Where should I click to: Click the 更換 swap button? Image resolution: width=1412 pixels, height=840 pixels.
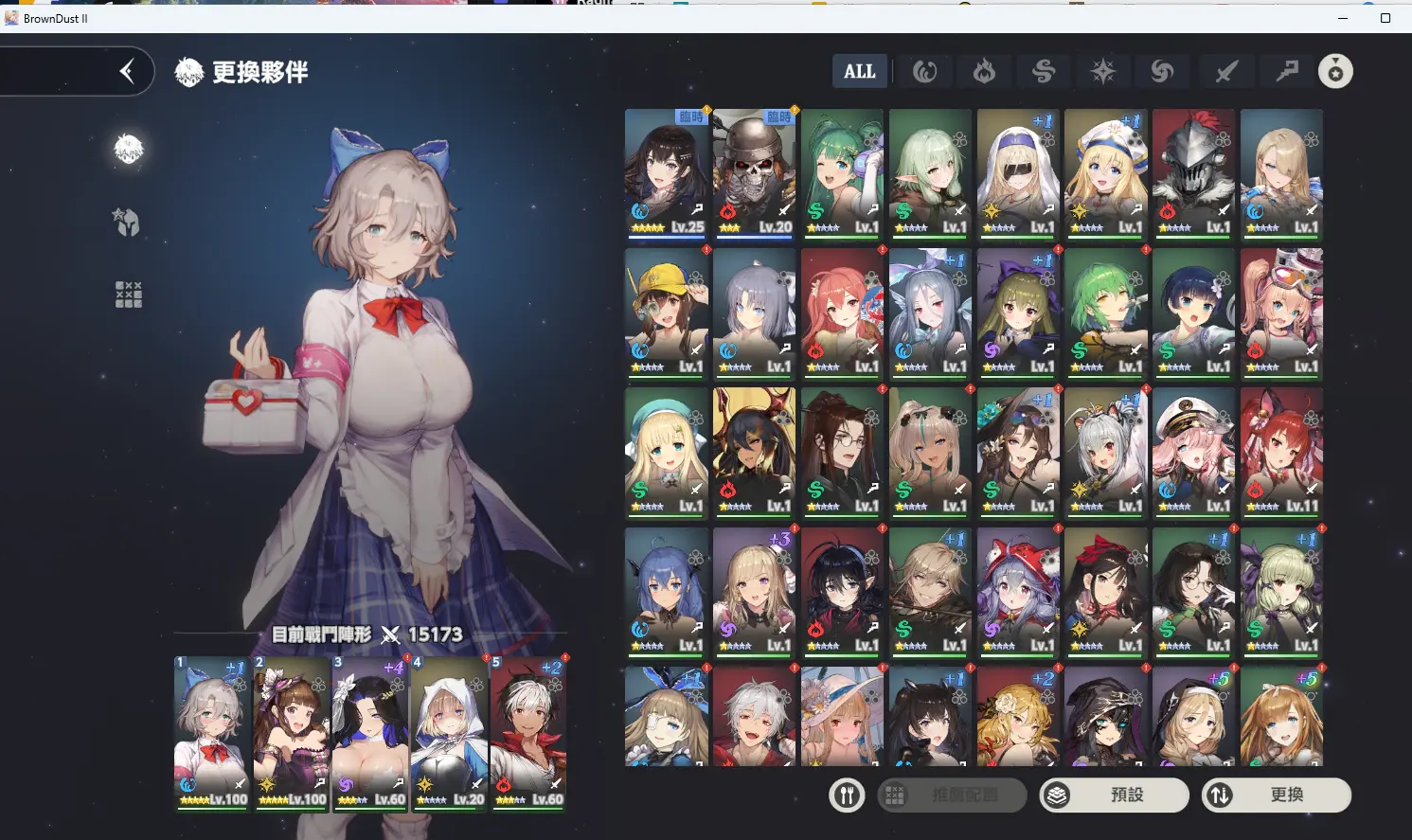(1277, 795)
